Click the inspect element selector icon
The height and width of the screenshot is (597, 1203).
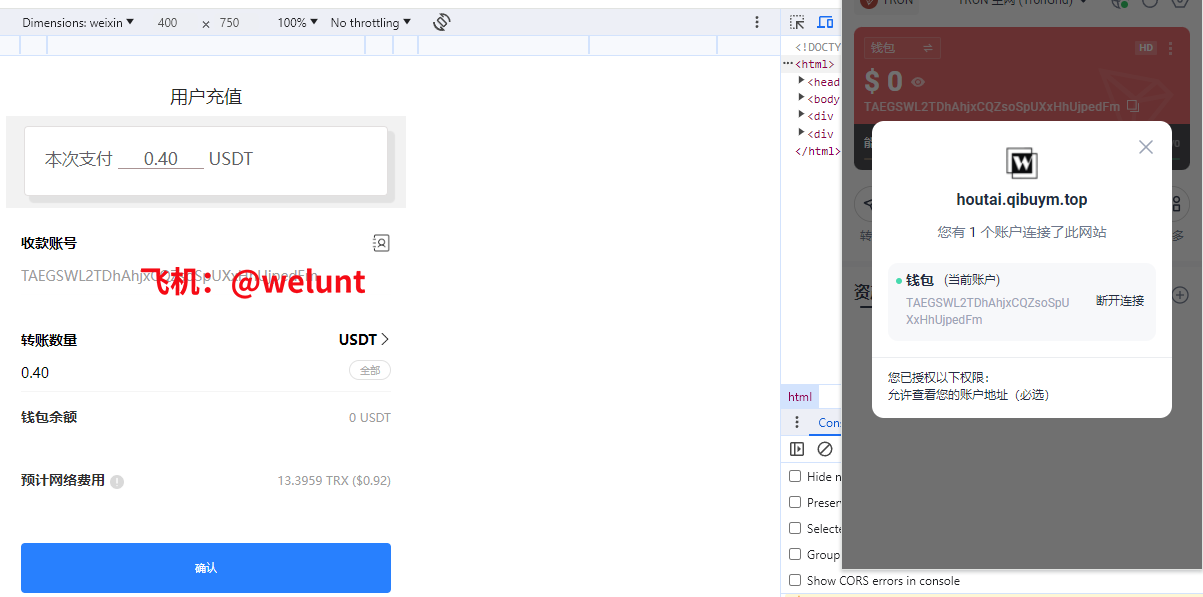pos(797,22)
